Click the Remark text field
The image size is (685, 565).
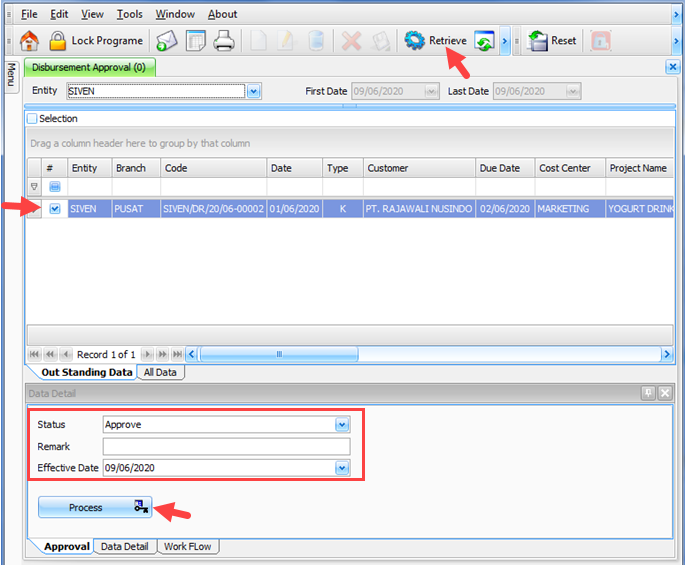[x=226, y=447]
